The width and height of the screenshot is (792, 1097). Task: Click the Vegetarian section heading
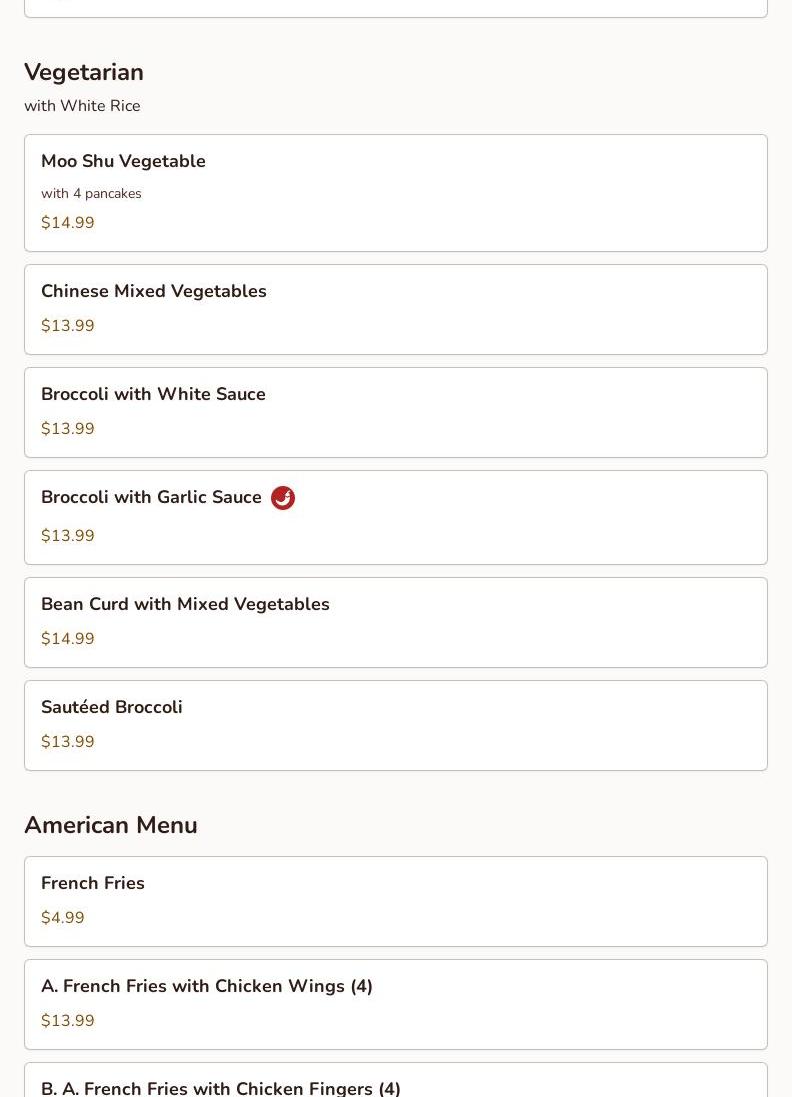84,72
